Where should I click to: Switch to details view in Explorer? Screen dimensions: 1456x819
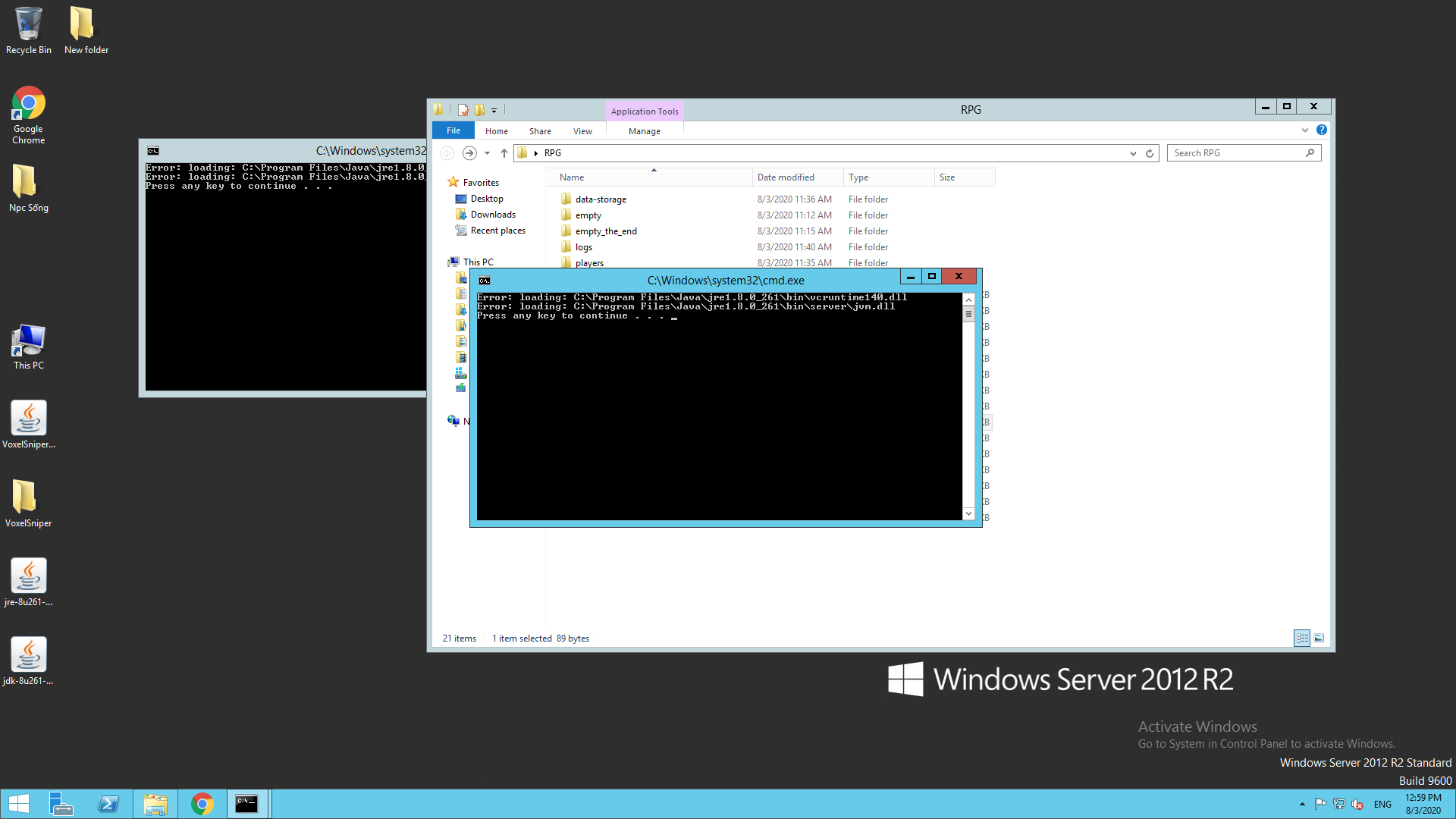tap(1302, 639)
